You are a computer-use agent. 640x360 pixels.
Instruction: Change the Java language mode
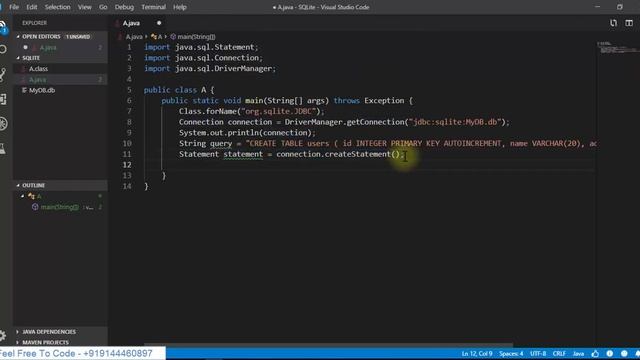[x=578, y=353]
